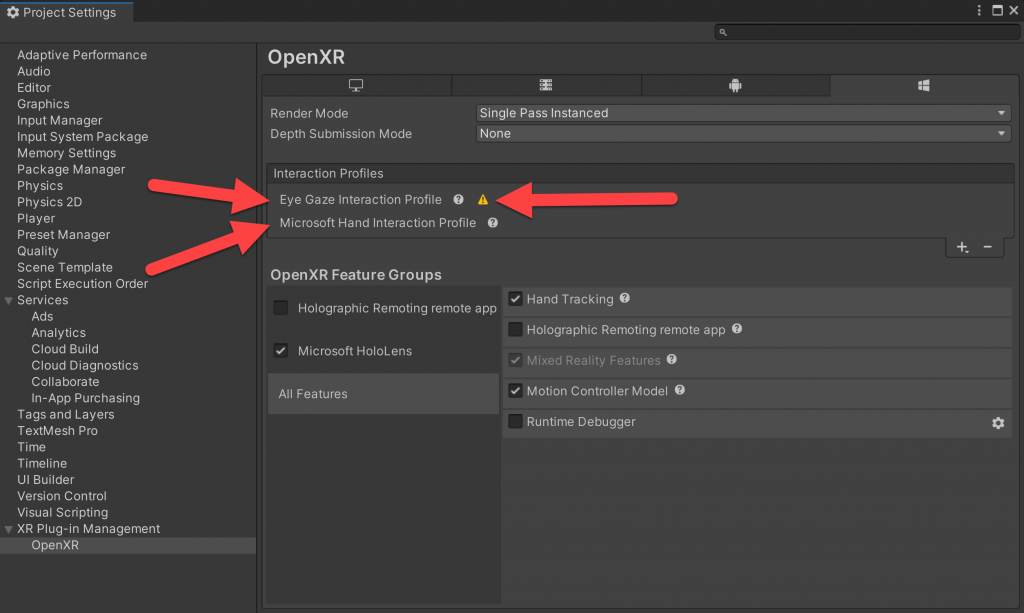The width and height of the screenshot is (1024, 613).
Task: Switch to the Universal Windows Platform tab
Action: point(923,86)
